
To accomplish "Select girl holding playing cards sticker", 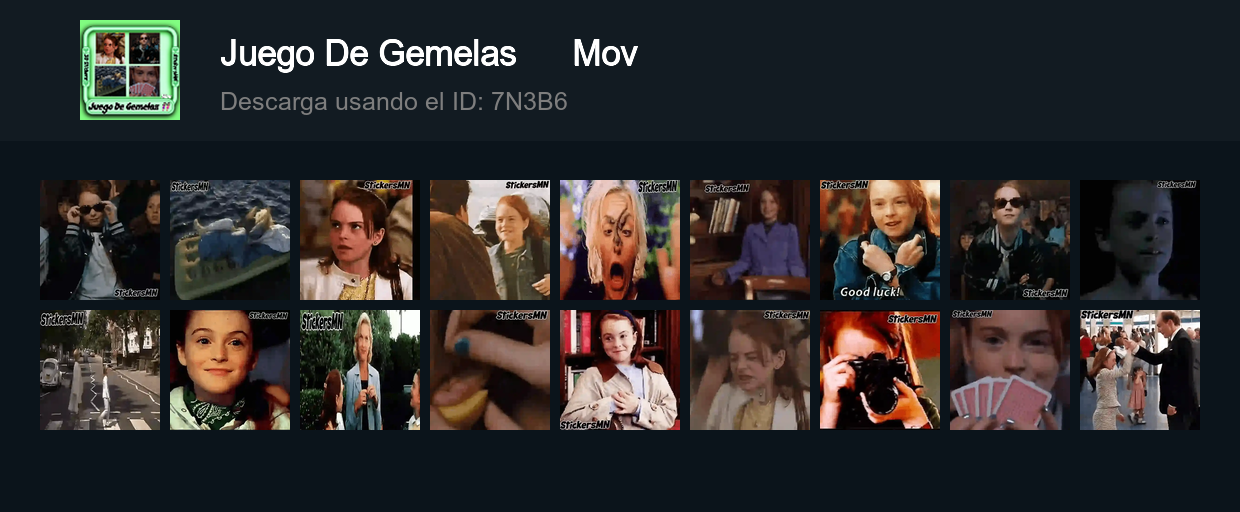I will 1010,370.
